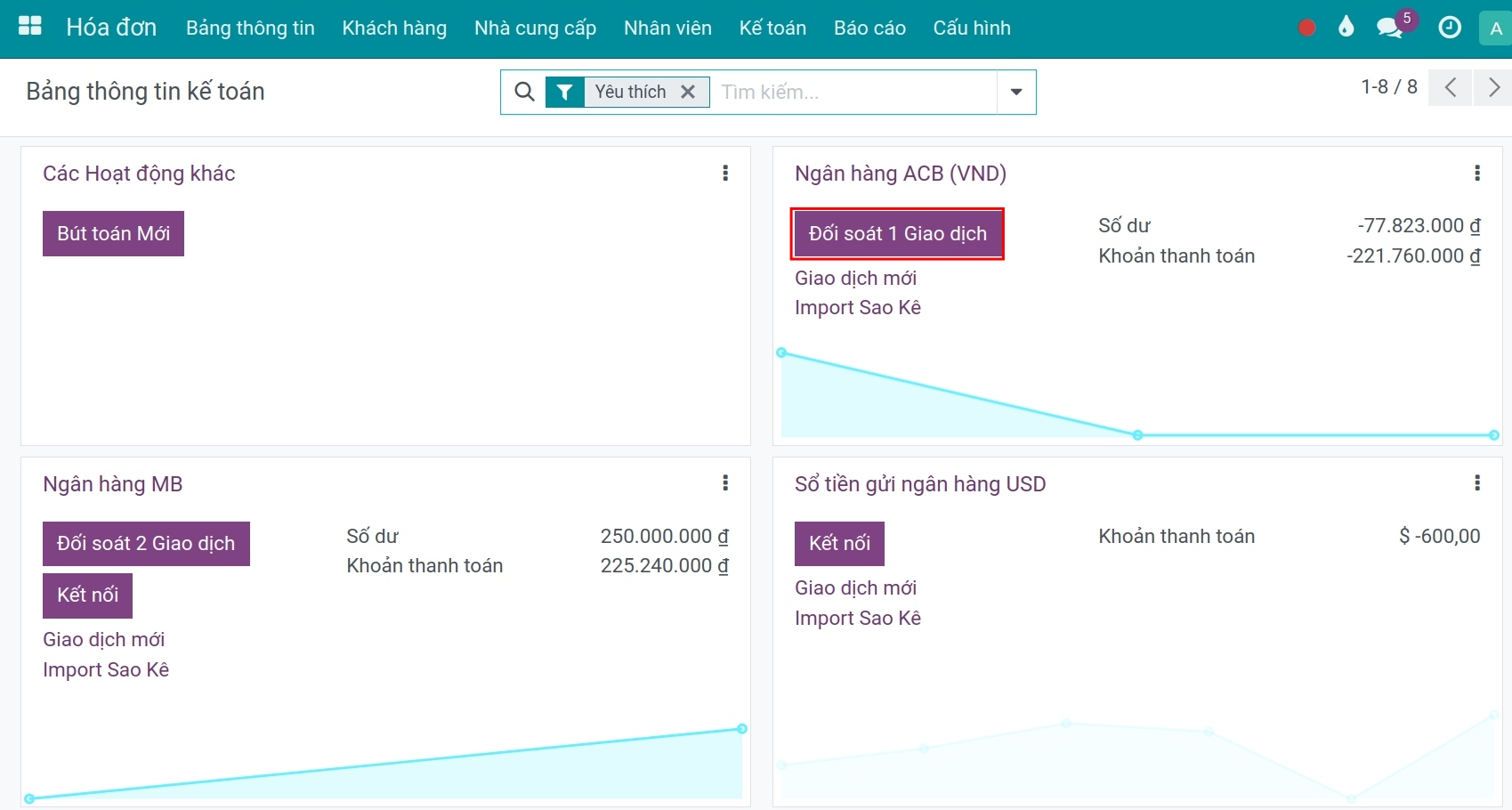The image size is (1512, 810).
Task: Open the activities clock icon
Action: tap(1450, 28)
